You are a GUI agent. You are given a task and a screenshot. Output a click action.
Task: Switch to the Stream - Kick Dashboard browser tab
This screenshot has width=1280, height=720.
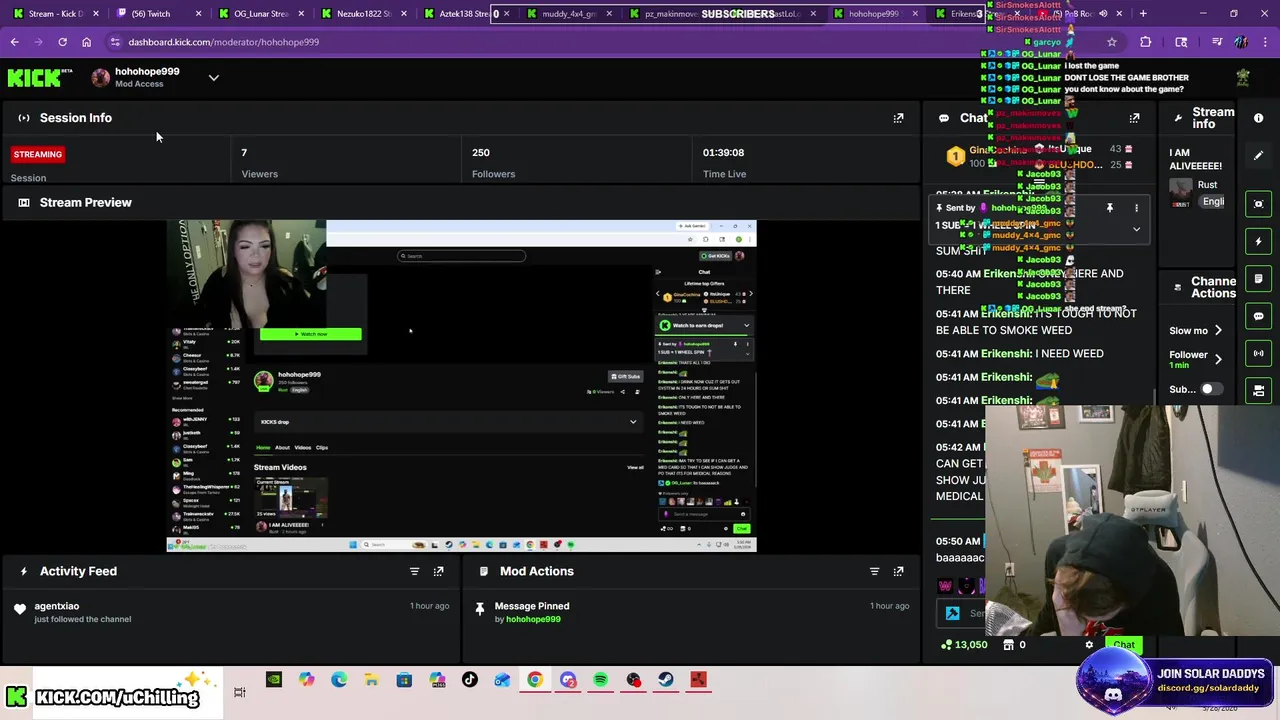55,14
